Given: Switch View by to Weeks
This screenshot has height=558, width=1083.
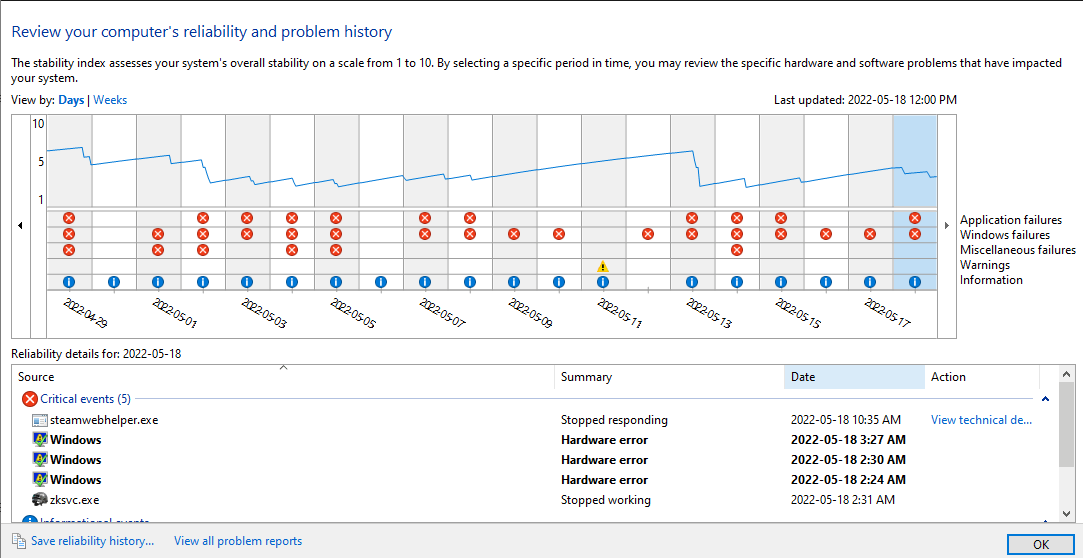Looking at the screenshot, I should pyautogui.click(x=111, y=100).
